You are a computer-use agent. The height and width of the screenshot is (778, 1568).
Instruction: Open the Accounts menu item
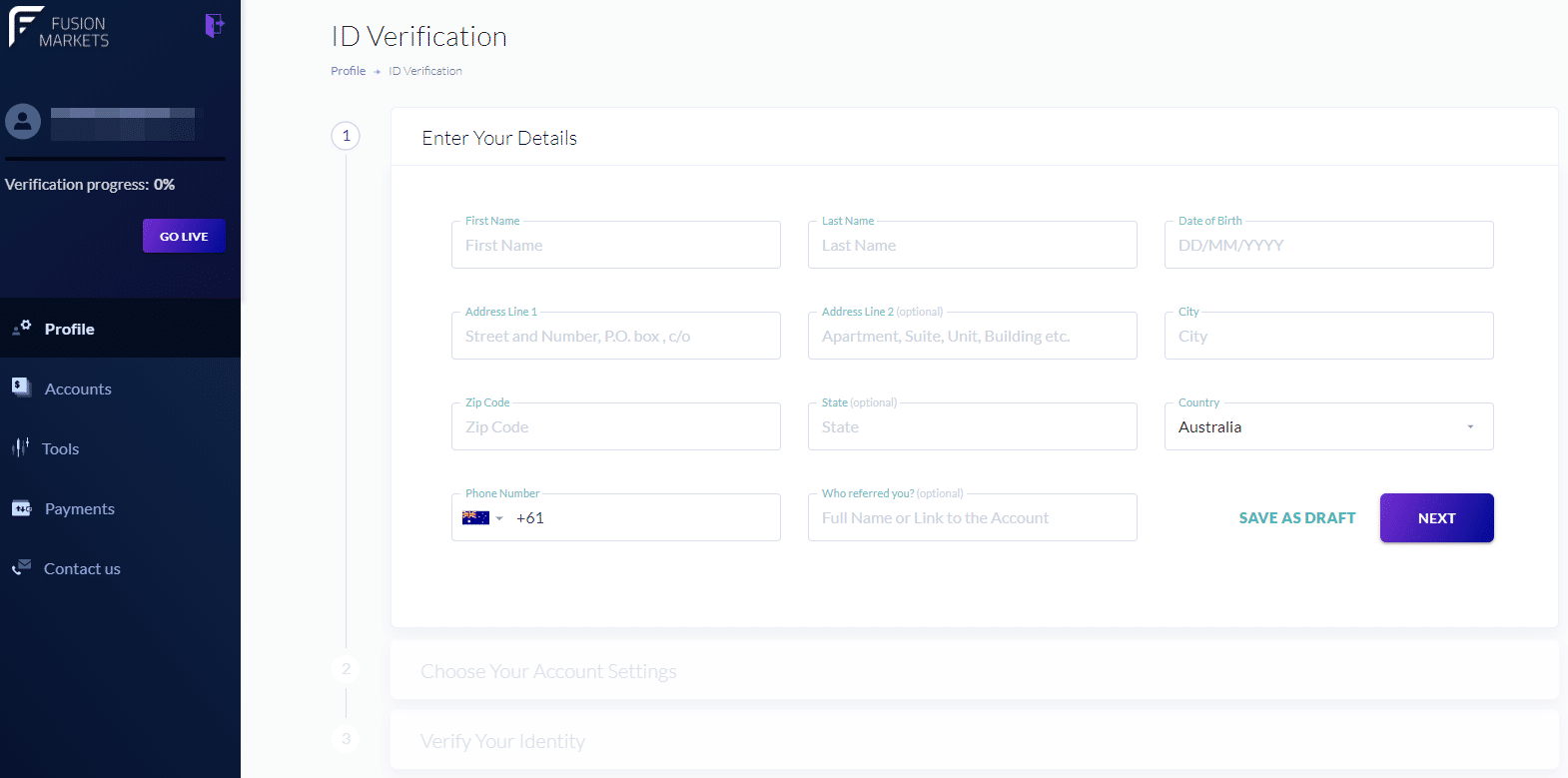coord(78,389)
